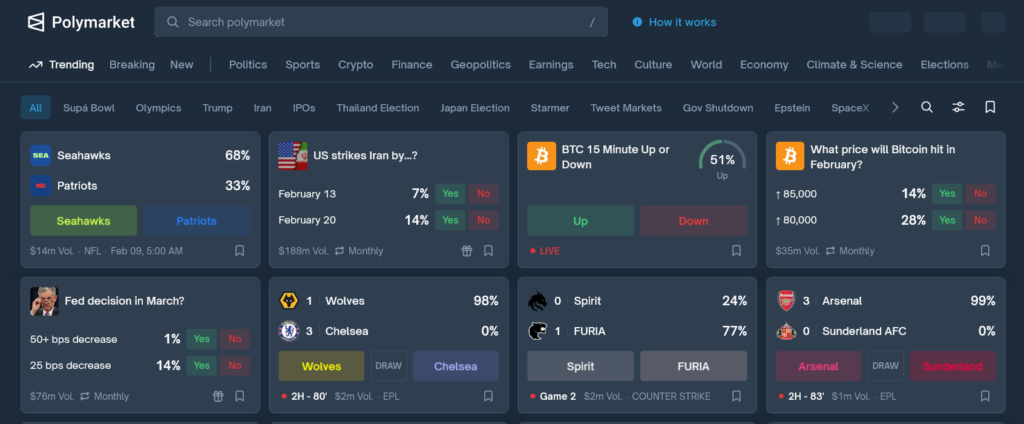1024x424 pixels.
Task: Open the bookmarks icon in the filter row
Action: 990,107
